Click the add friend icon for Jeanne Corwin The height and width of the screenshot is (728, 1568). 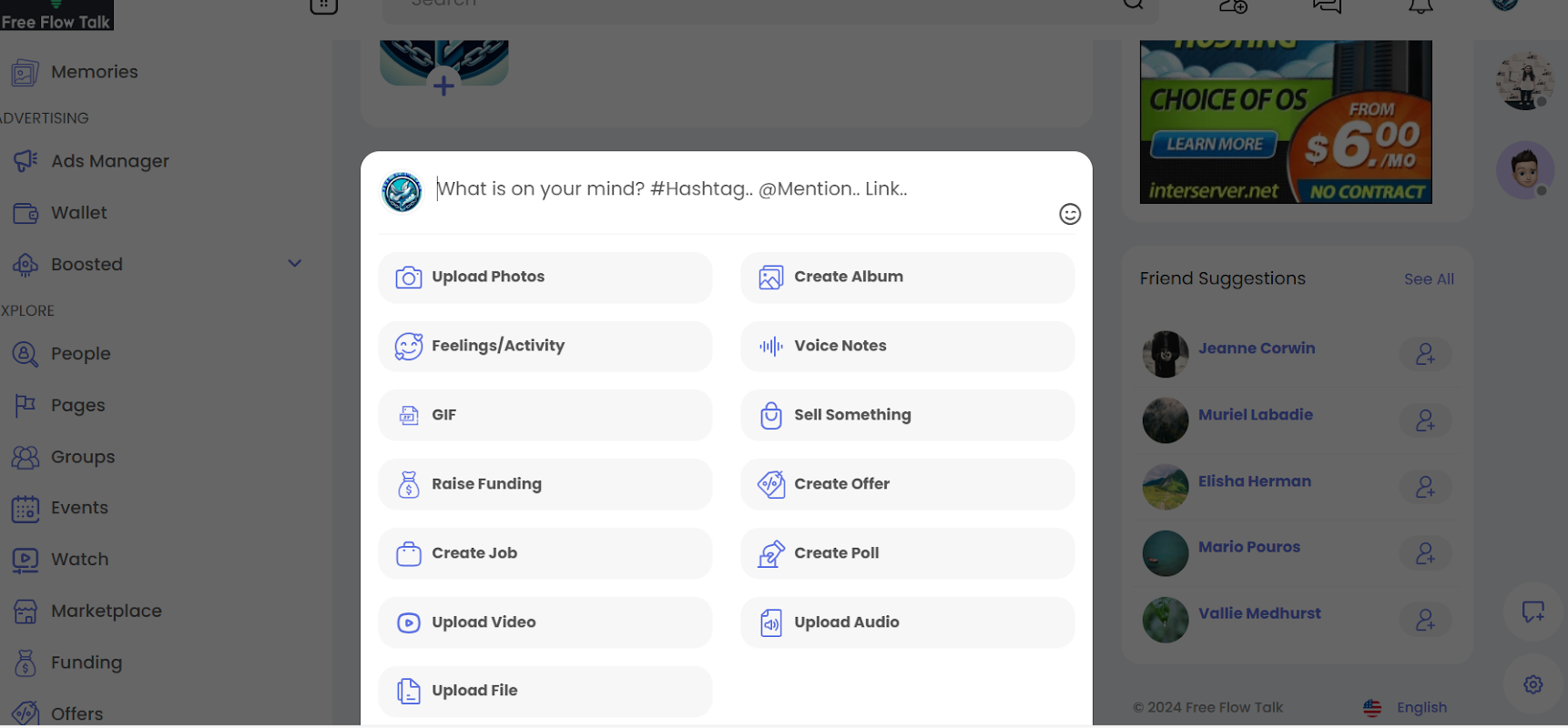1425,354
